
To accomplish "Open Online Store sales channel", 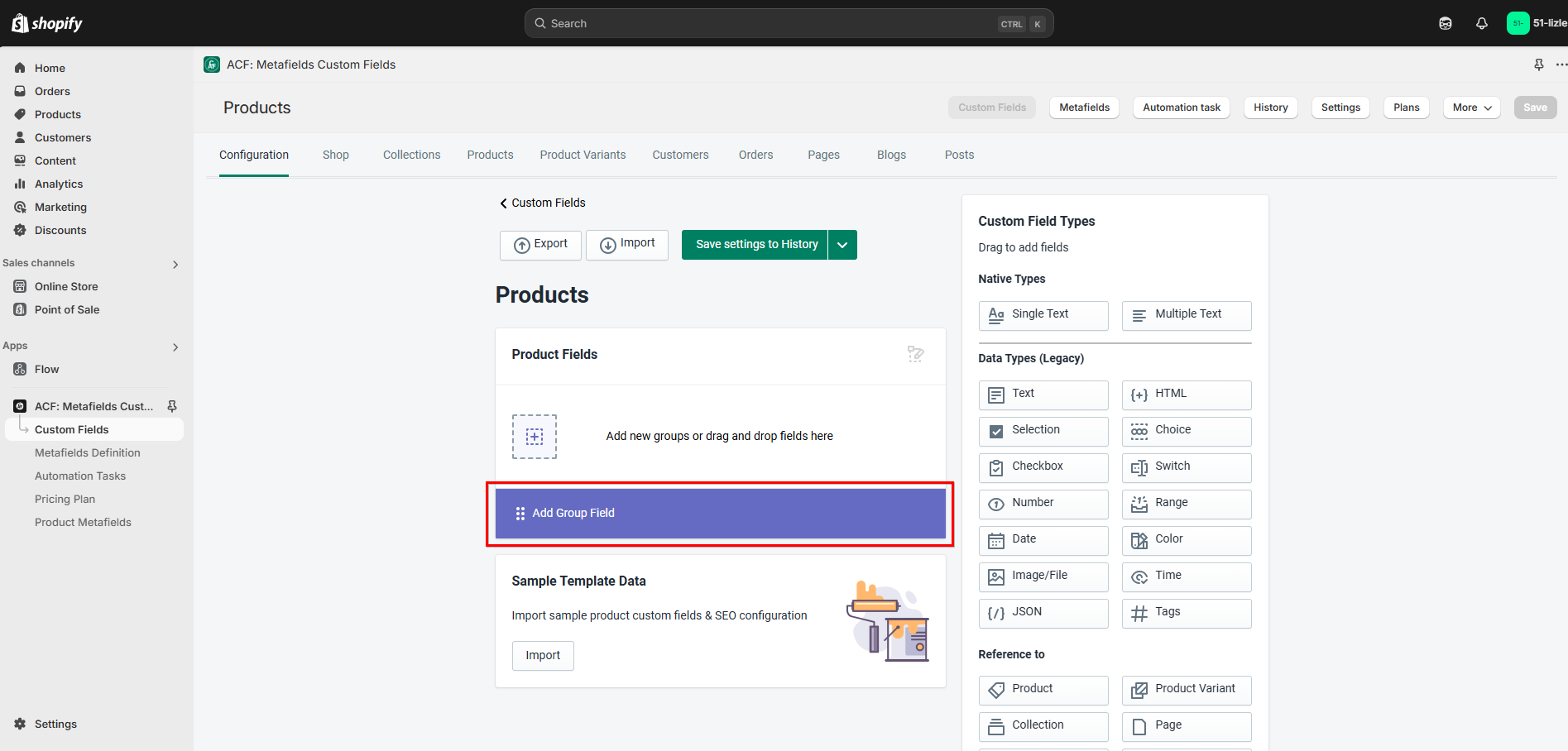I will pyautogui.click(x=66, y=286).
